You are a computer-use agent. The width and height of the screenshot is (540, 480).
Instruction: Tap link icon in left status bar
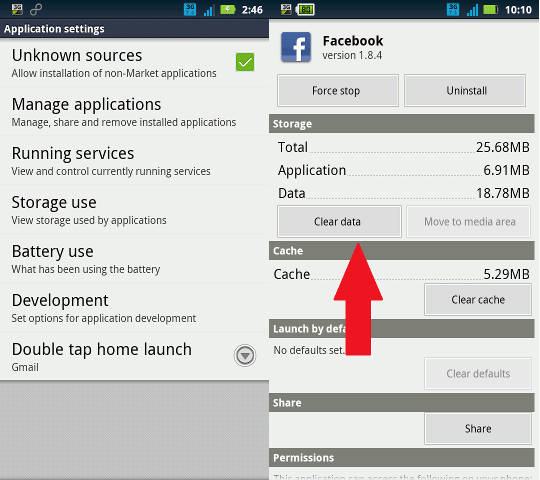36,10
